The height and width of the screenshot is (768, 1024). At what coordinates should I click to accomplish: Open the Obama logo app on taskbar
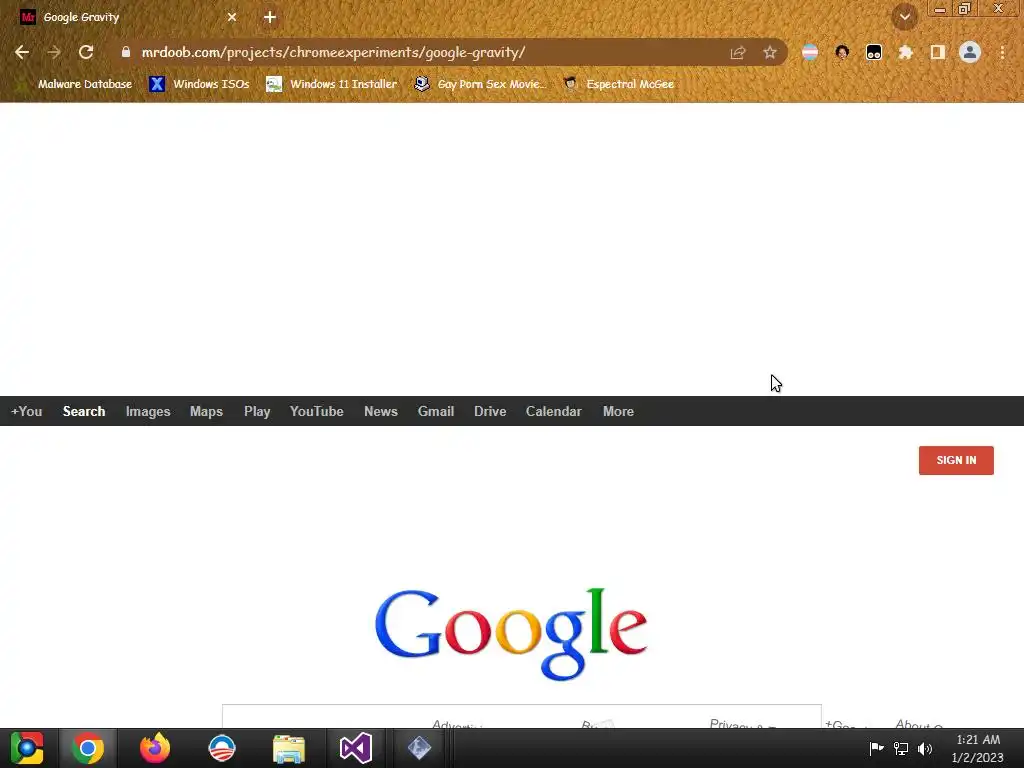[x=222, y=748]
